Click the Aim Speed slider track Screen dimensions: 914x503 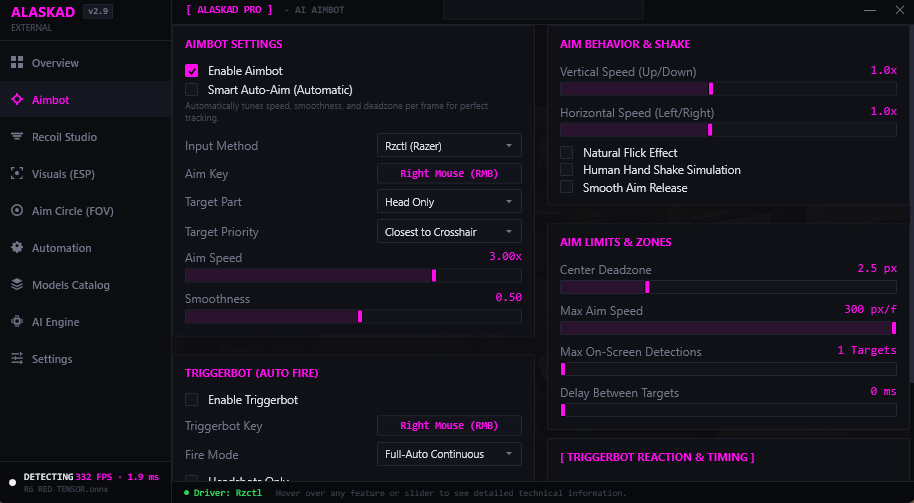353,275
